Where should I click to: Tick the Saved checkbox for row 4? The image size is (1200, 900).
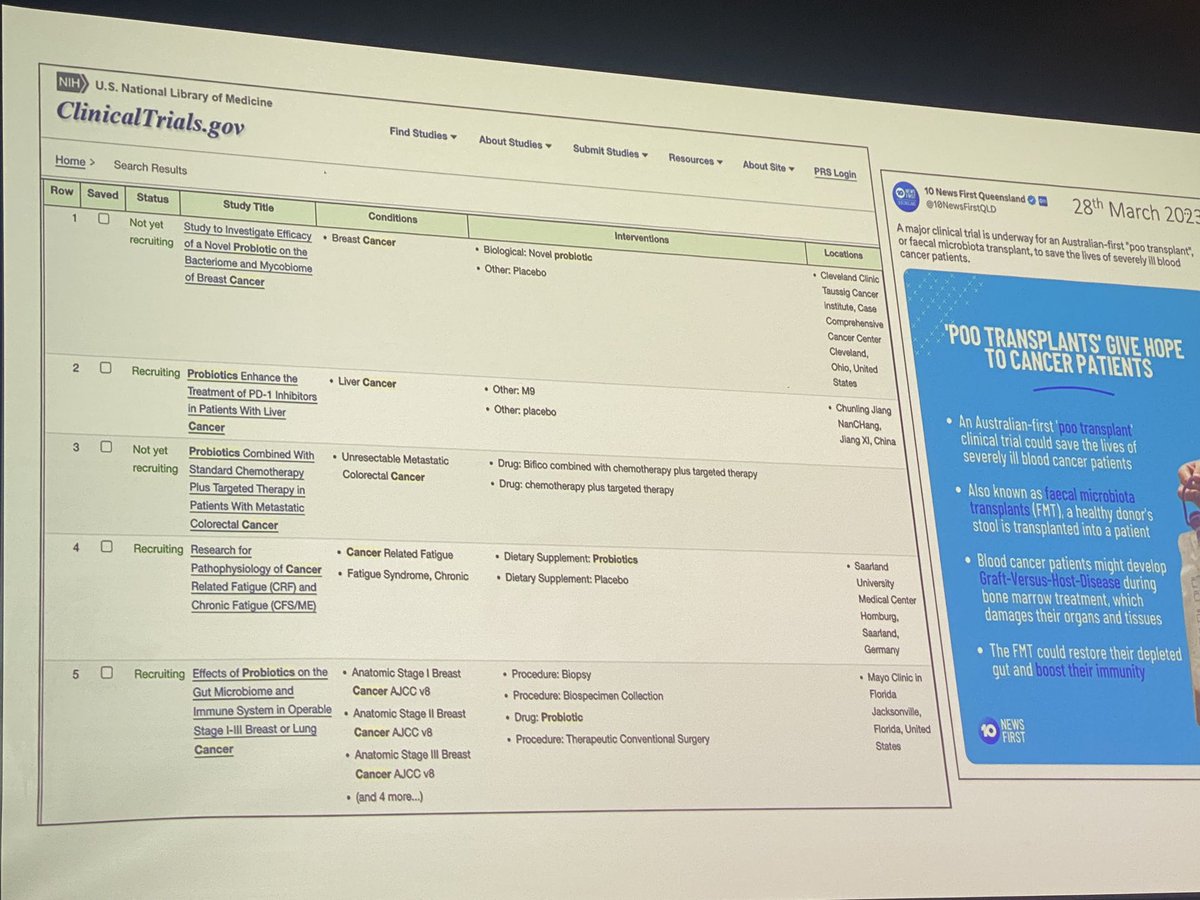[x=105, y=546]
